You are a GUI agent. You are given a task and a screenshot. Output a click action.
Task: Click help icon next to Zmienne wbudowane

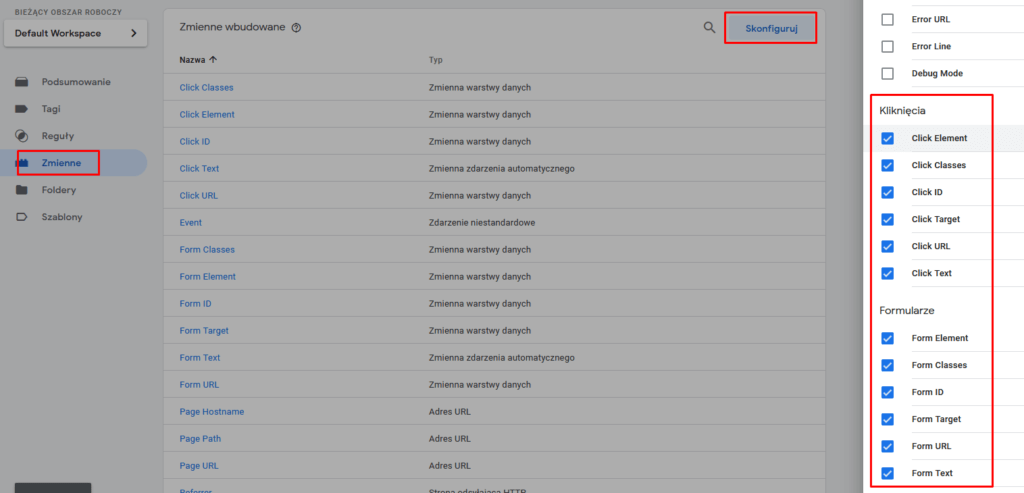pyautogui.click(x=296, y=29)
